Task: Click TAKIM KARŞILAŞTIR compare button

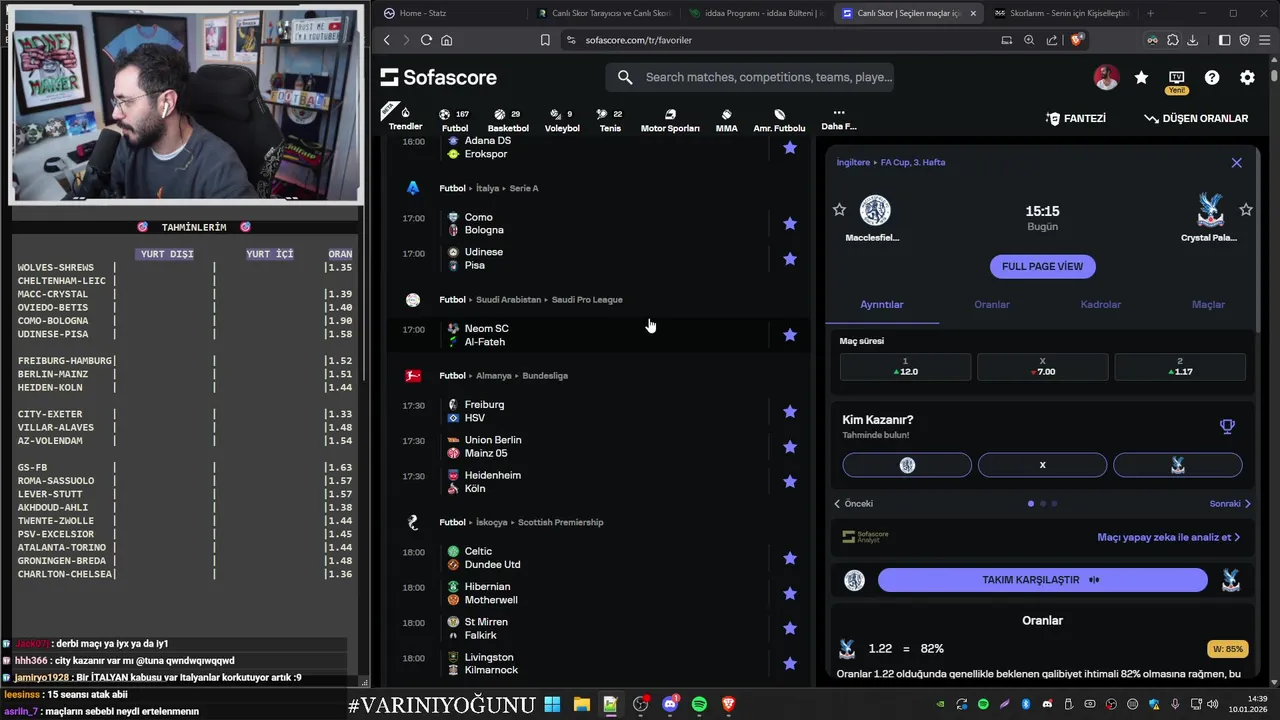Action: click(x=1042, y=580)
